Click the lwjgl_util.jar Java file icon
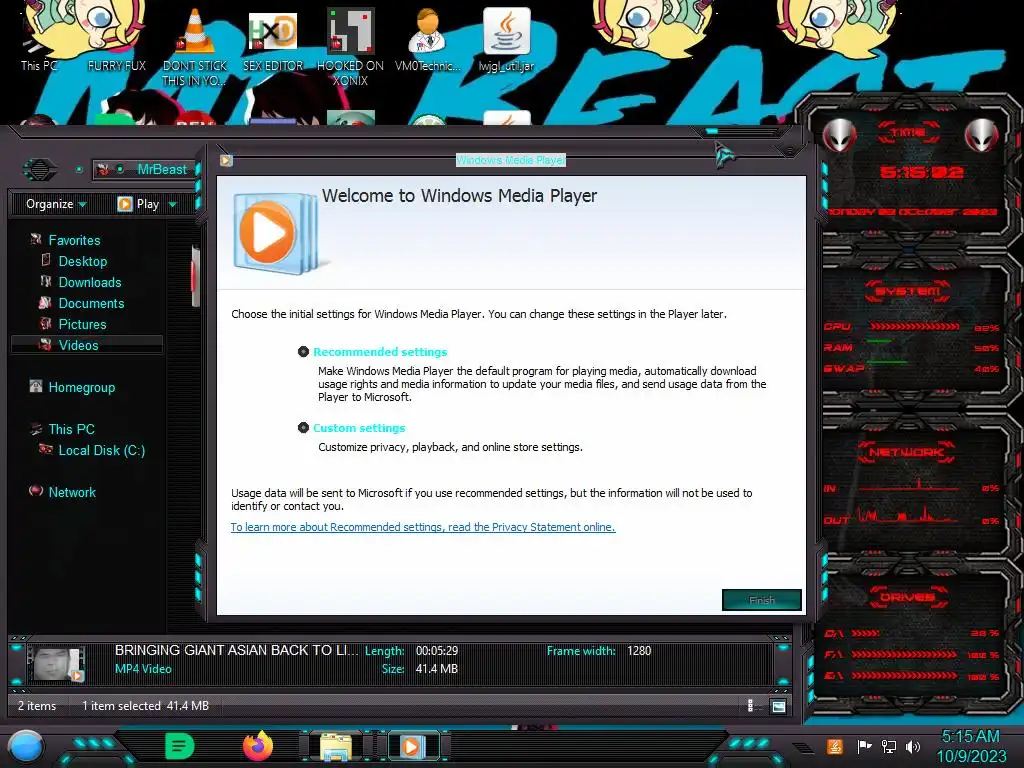 [x=507, y=31]
